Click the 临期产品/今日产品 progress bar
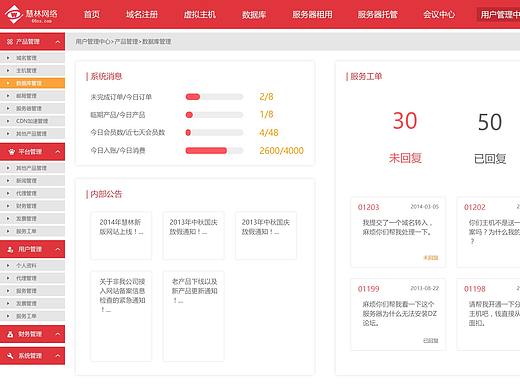The height and width of the screenshot is (390, 520). [x=214, y=115]
